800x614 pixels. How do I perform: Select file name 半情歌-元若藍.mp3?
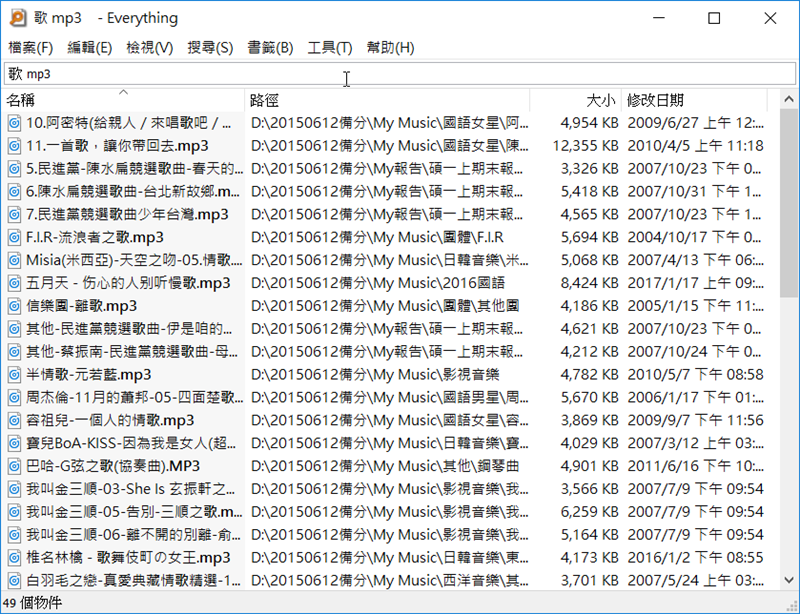[x=89, y=375]
